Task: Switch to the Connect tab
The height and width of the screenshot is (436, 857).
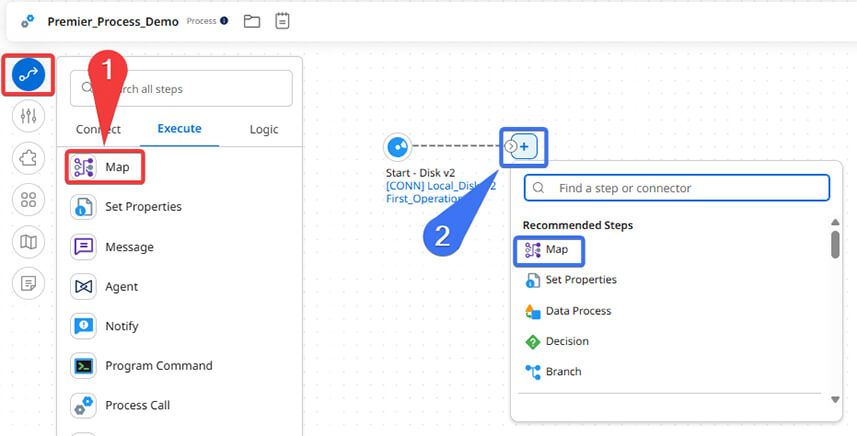Action: point(98,129)
